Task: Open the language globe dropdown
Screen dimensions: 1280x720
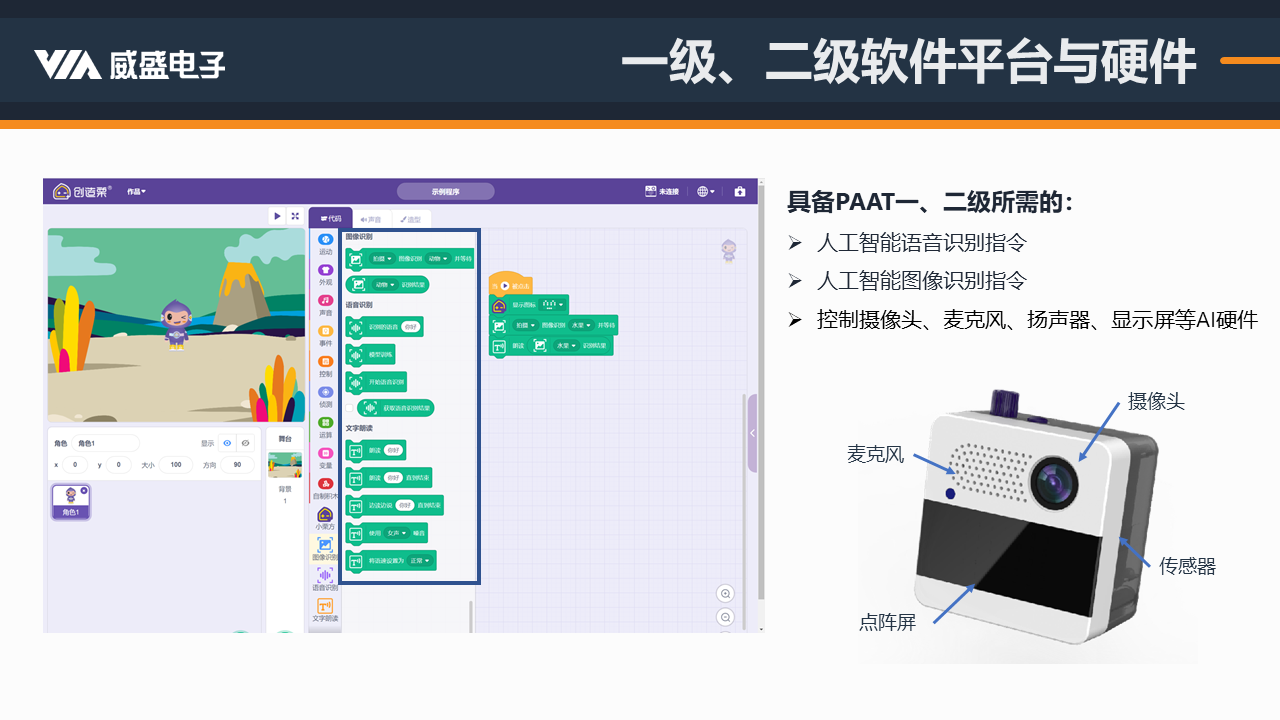Action: pos(703,191)
